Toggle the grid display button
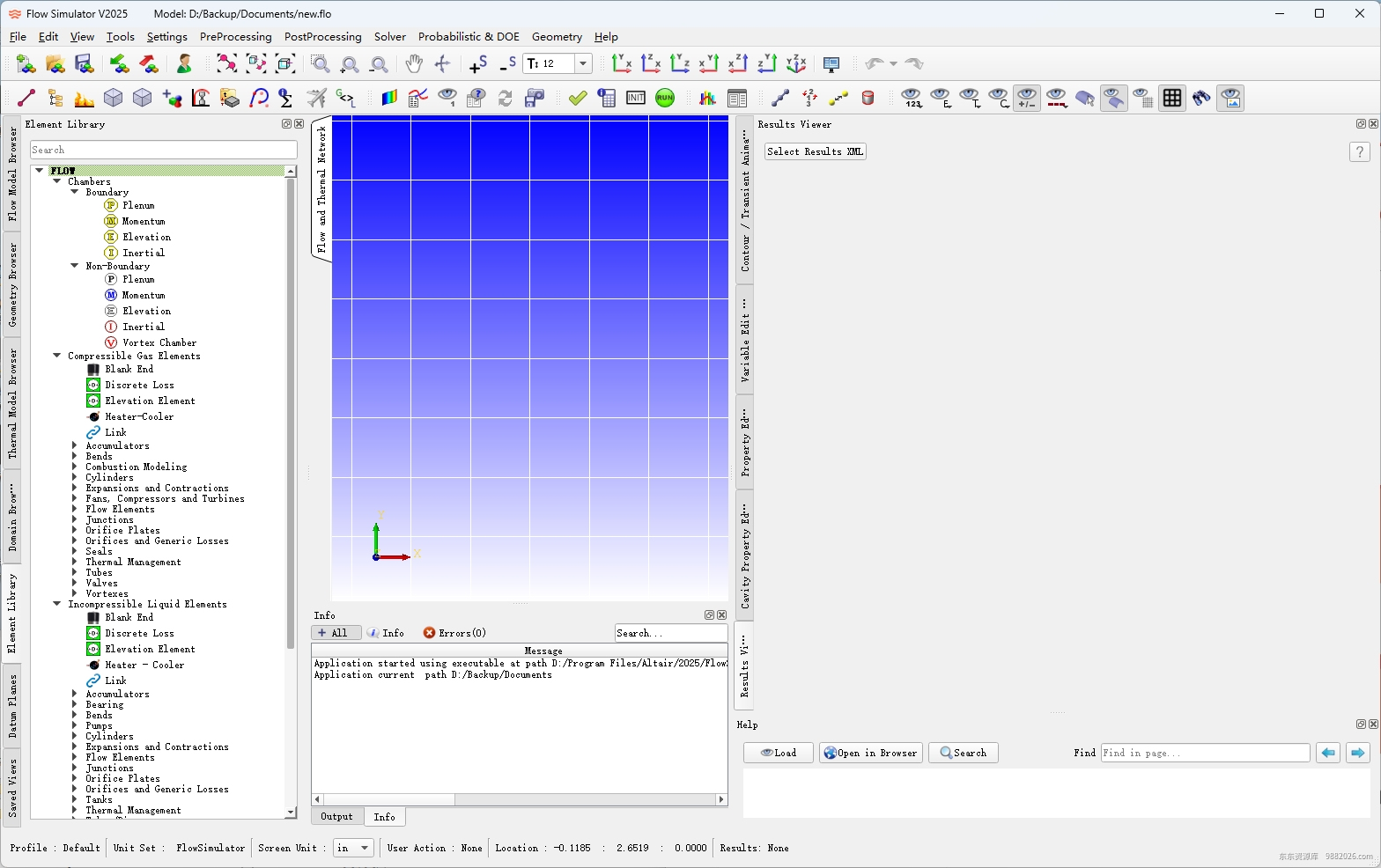 point(1172,98)
